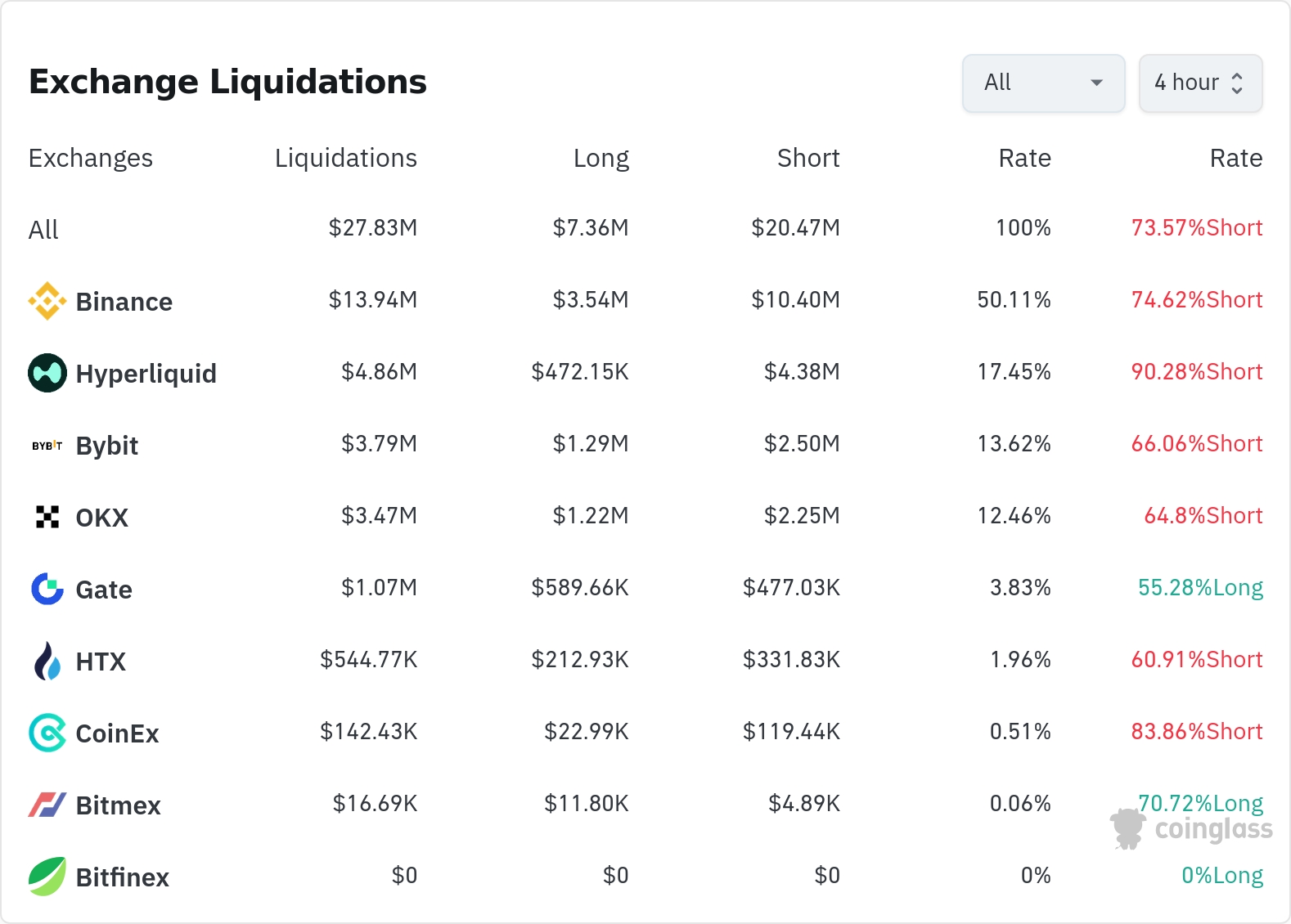Click the Bitmex logo icon
The image size is (1291, 924).
pyautogui.click(x=47, y=805)
